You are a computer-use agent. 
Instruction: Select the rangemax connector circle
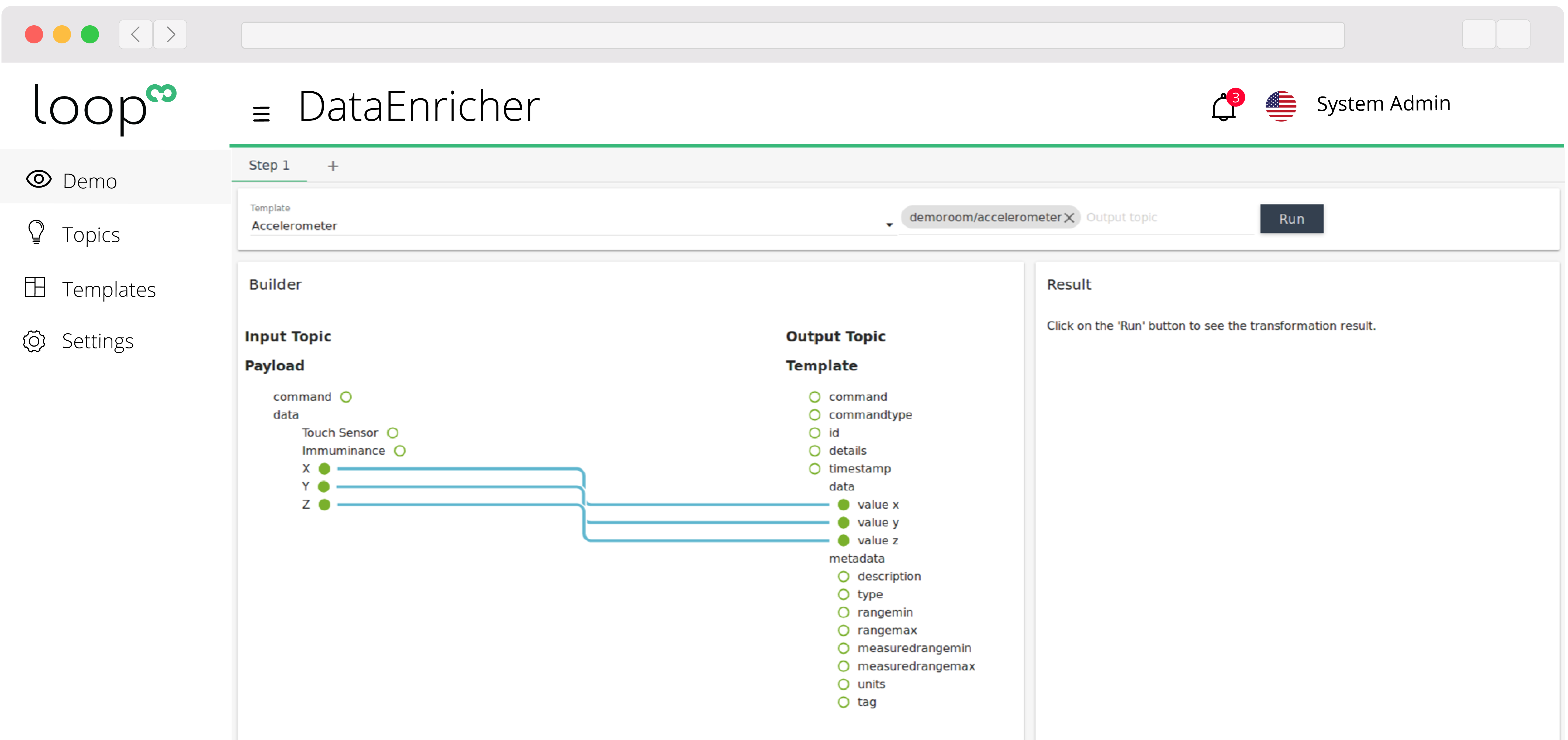click(x=844, y=631)
